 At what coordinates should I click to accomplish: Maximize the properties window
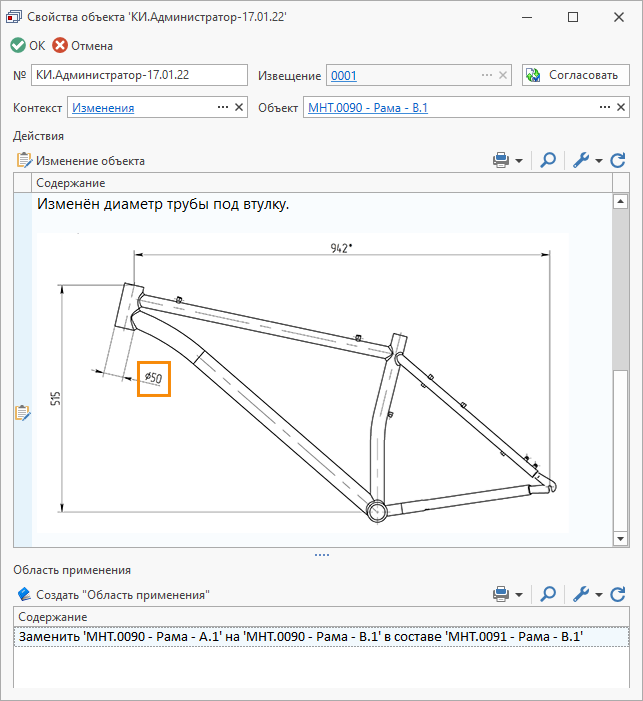point(573,17)
